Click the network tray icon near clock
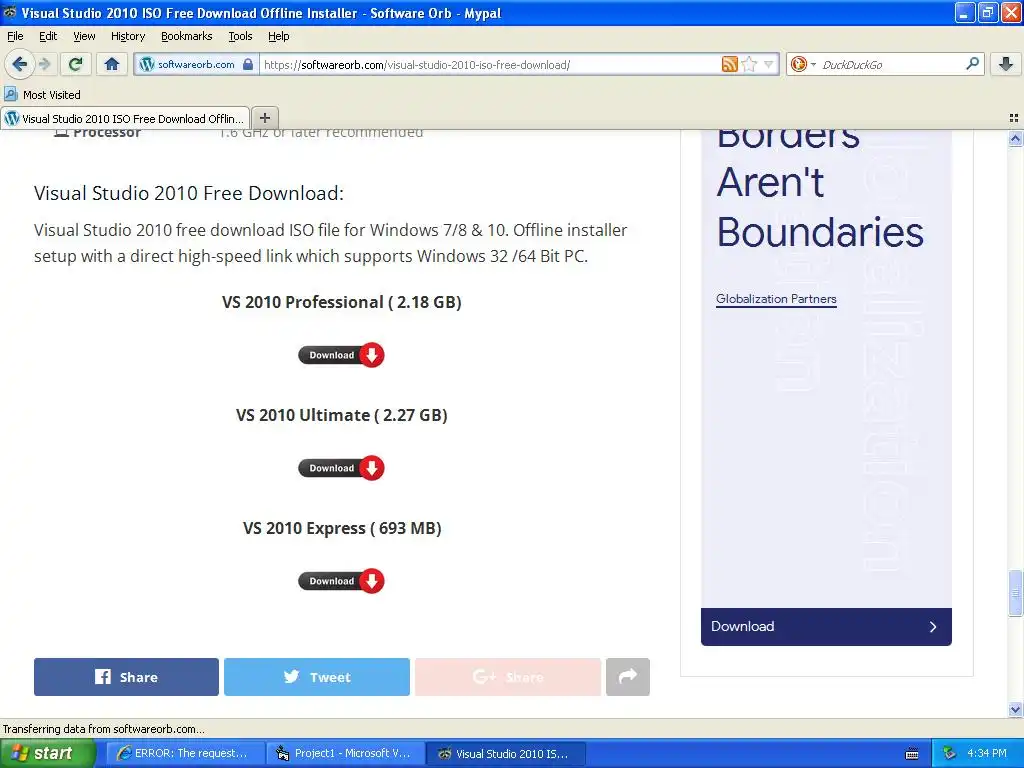The height and width of the screenshot is (768, 1024). pyautogui.click(x=949, y=754)
